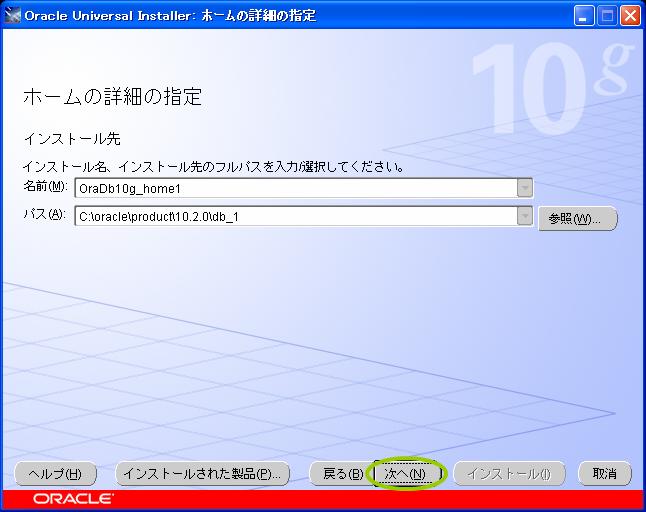Focus the OraDb10g_home1 name field
The height and width of the screenshot is (512, 646).
pos(296,188)
